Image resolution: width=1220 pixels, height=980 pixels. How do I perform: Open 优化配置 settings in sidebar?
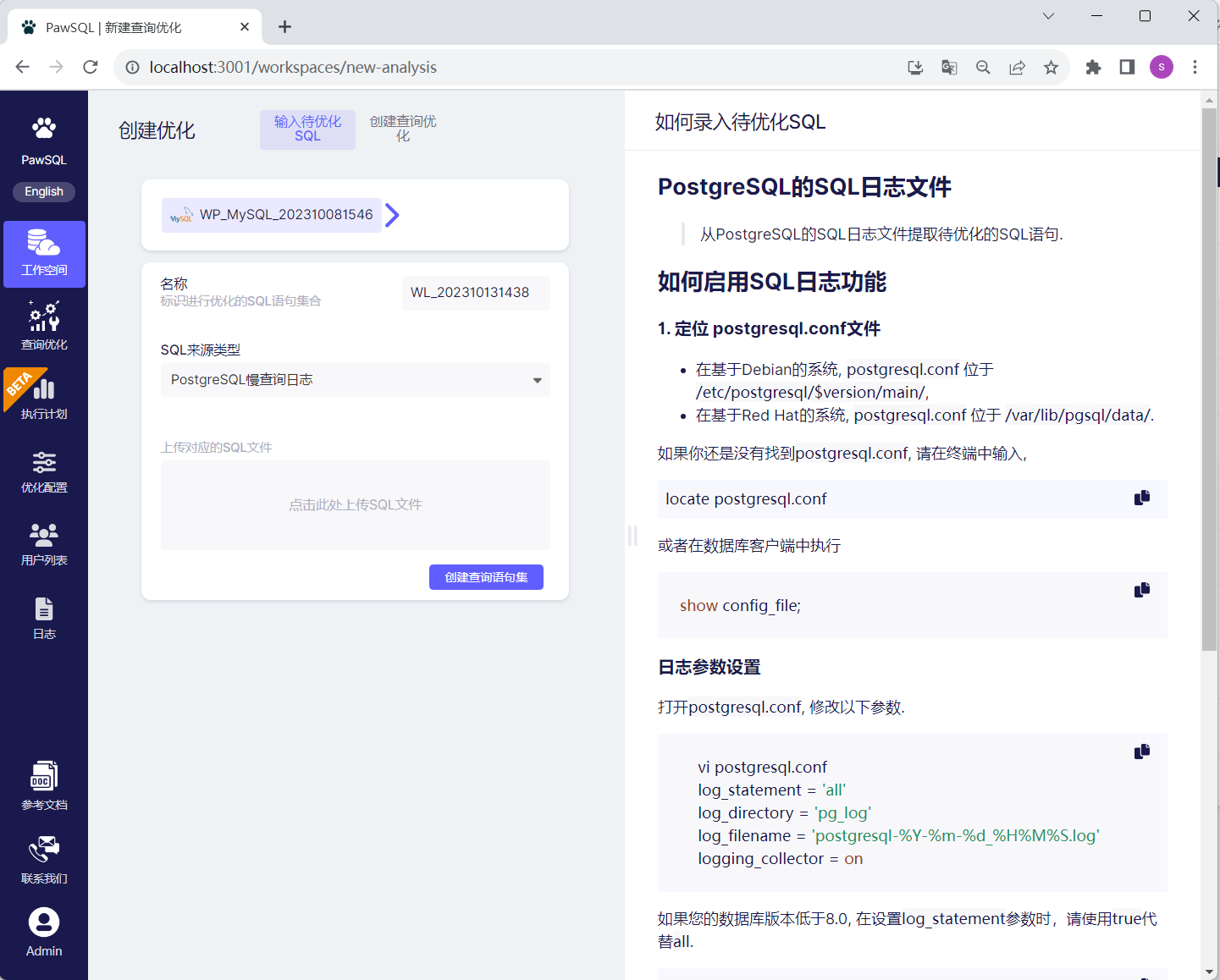pos(44,472)
